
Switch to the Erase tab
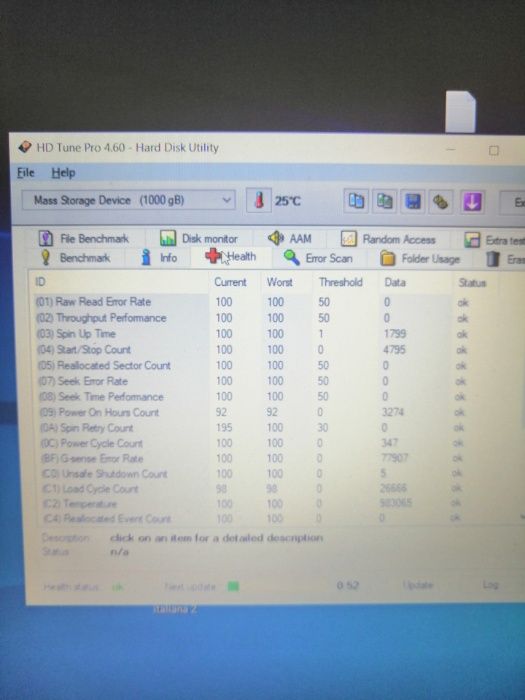504,259
